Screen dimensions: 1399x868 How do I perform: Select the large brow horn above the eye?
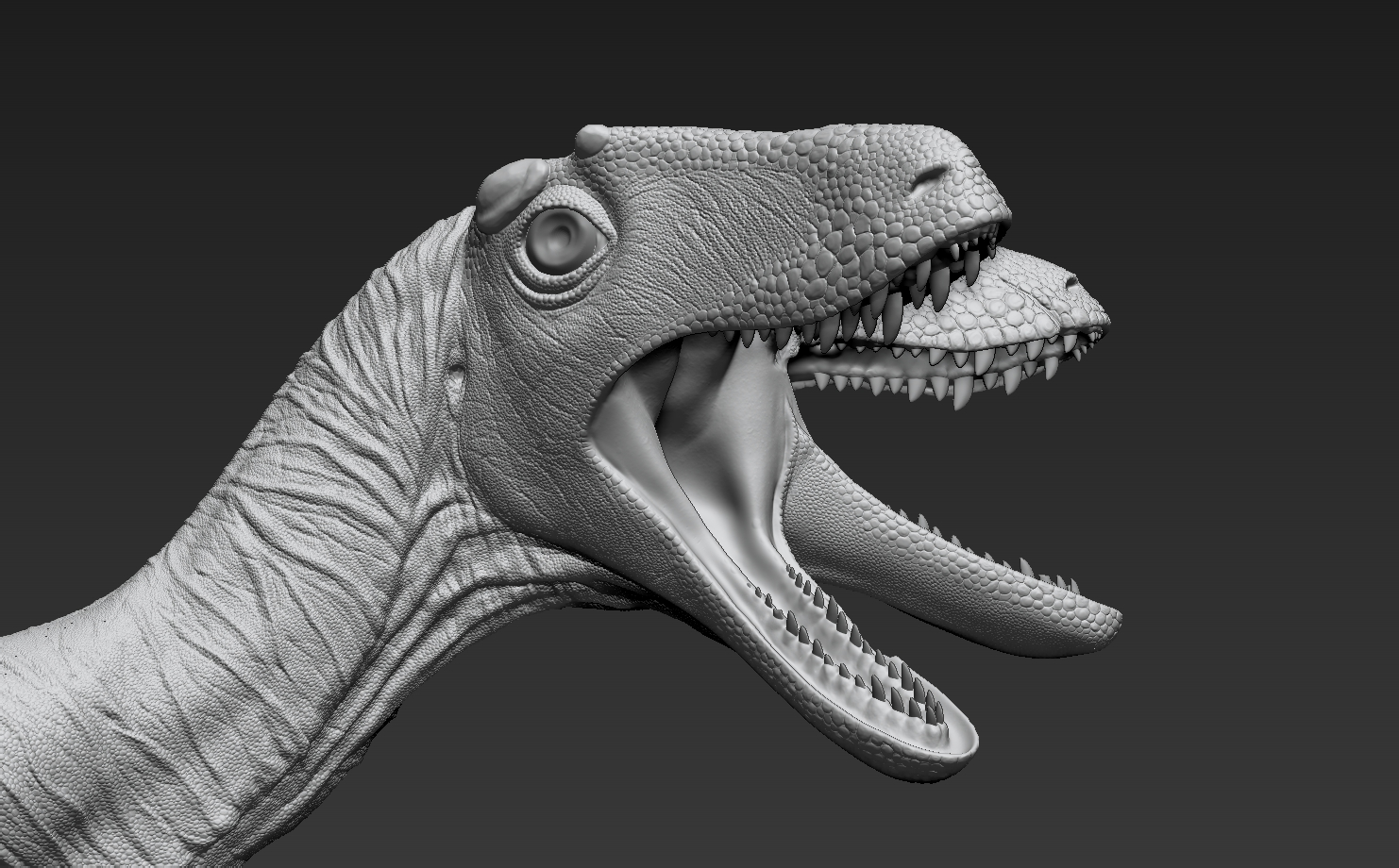click(509, 192)
